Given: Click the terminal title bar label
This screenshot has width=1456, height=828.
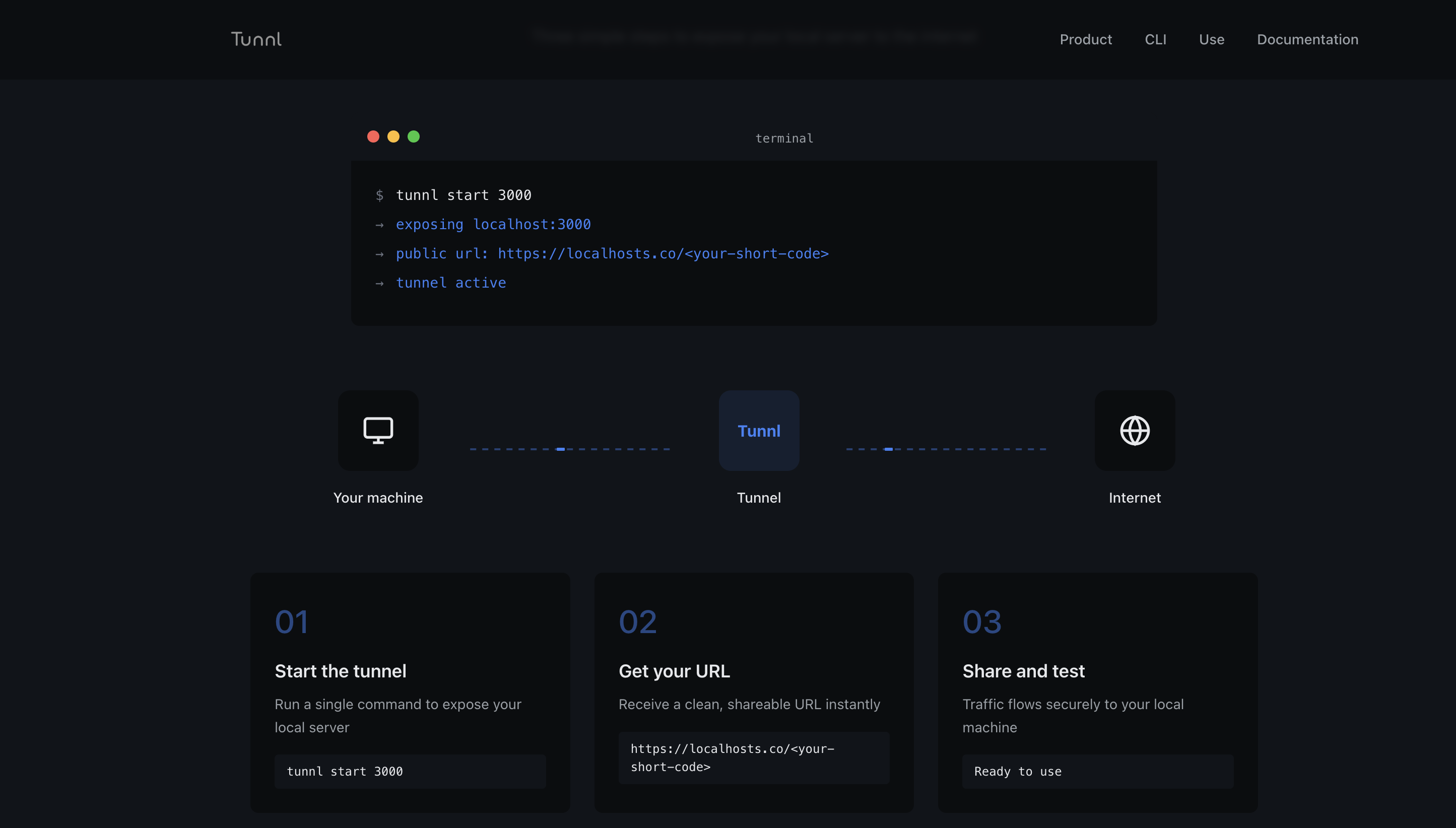Looking at the screenshot, I should (784, 137).
